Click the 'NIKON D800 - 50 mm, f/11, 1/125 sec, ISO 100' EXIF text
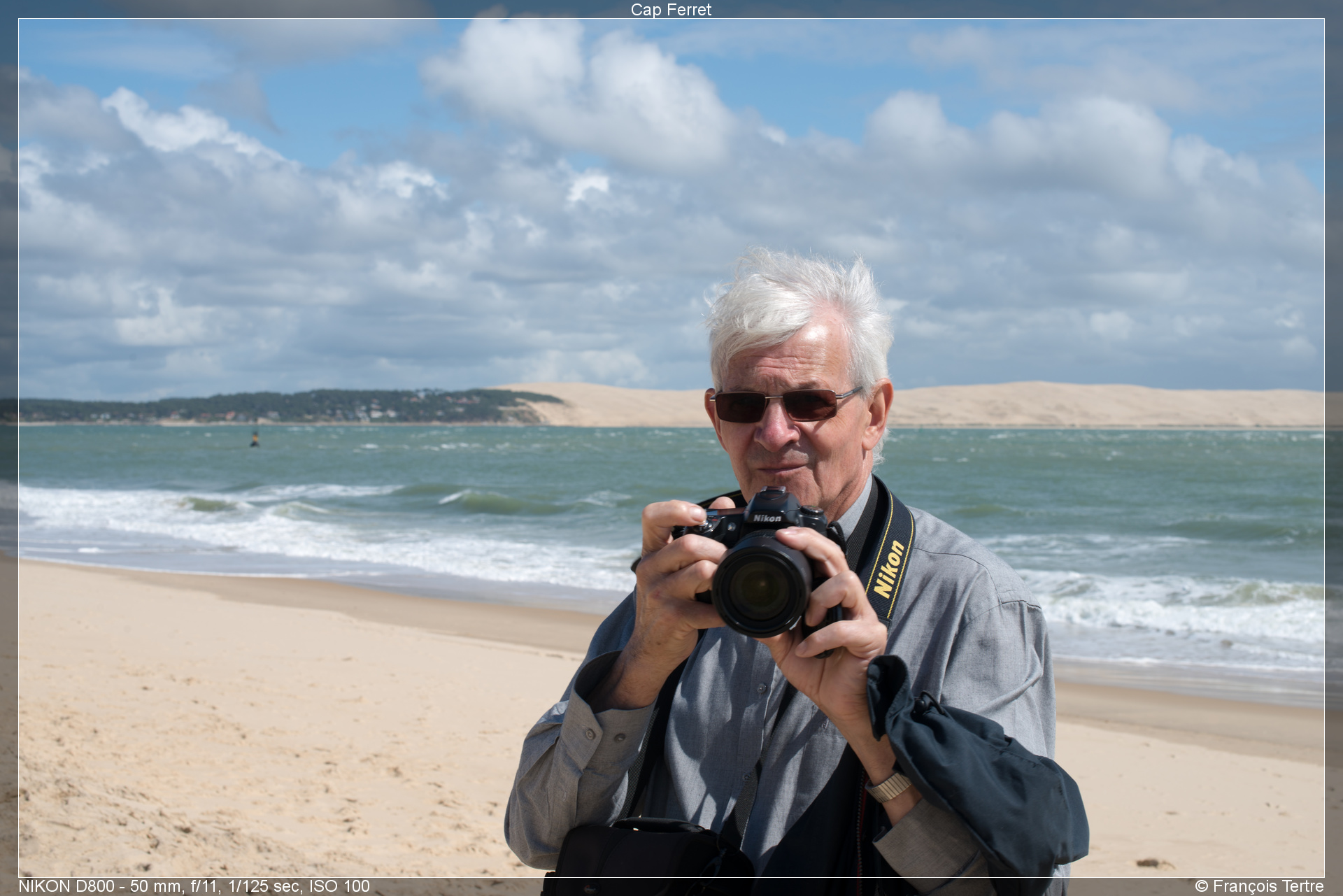 pos(194,886)
